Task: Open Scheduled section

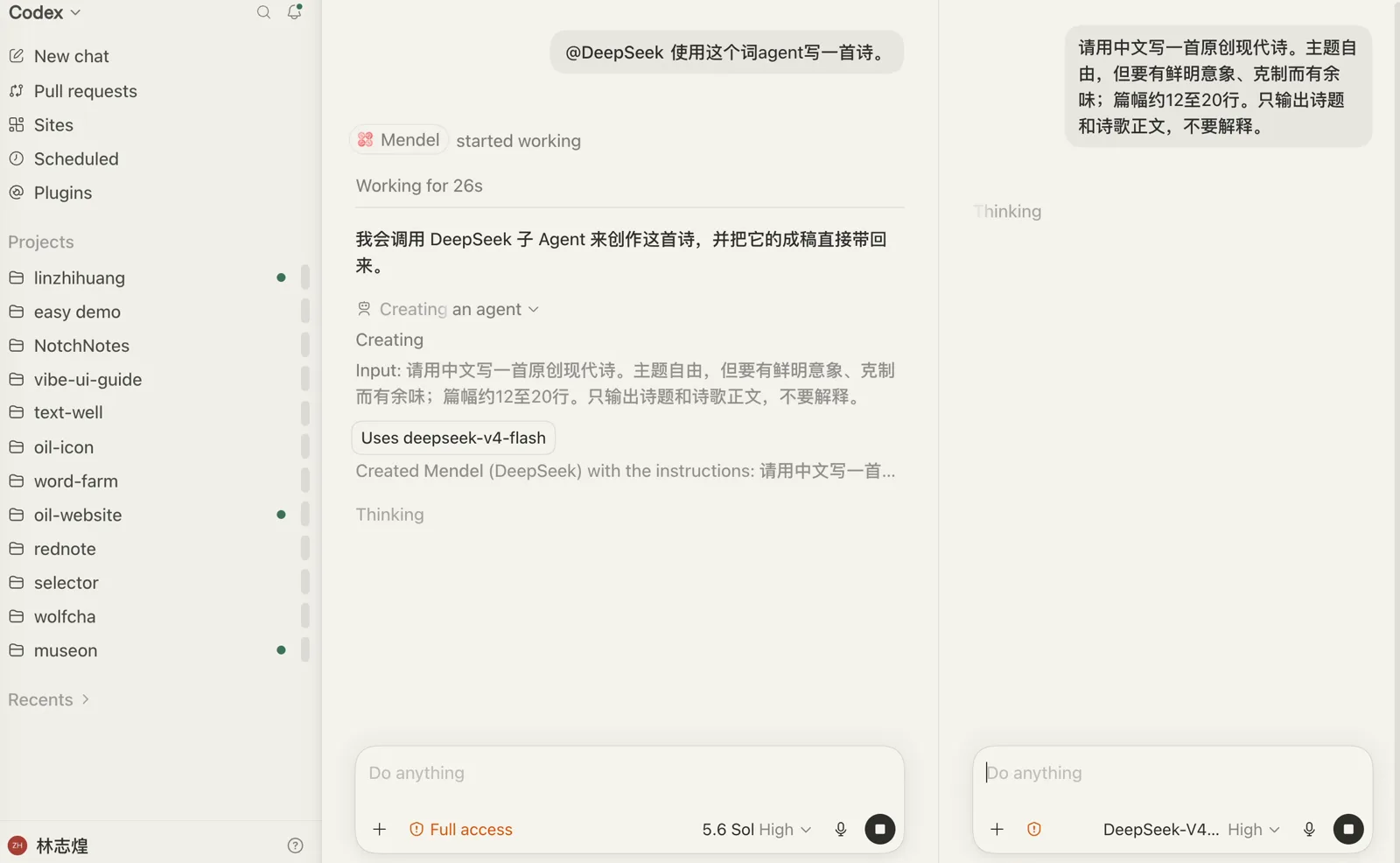Action: (75, 158)
